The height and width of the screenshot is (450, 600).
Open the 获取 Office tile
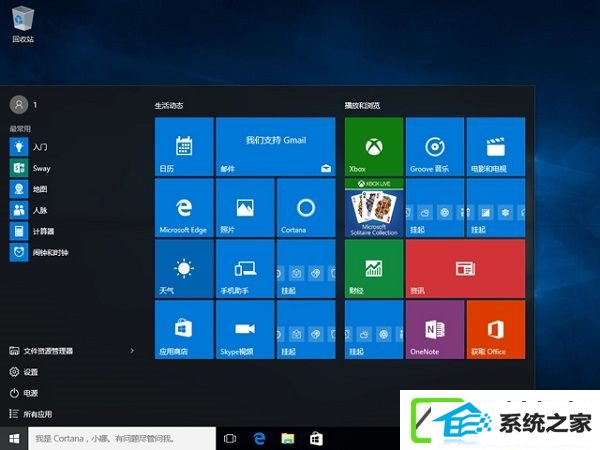click(496, 329)
